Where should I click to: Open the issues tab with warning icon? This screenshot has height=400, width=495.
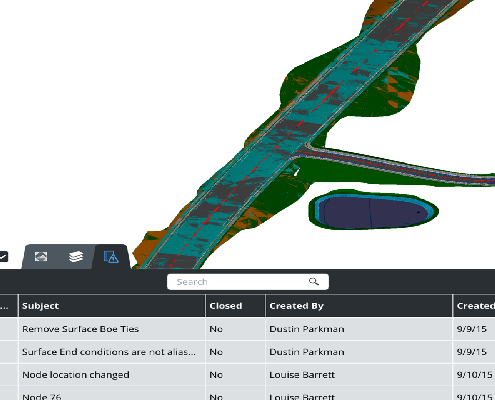click(x=111, y=257)
